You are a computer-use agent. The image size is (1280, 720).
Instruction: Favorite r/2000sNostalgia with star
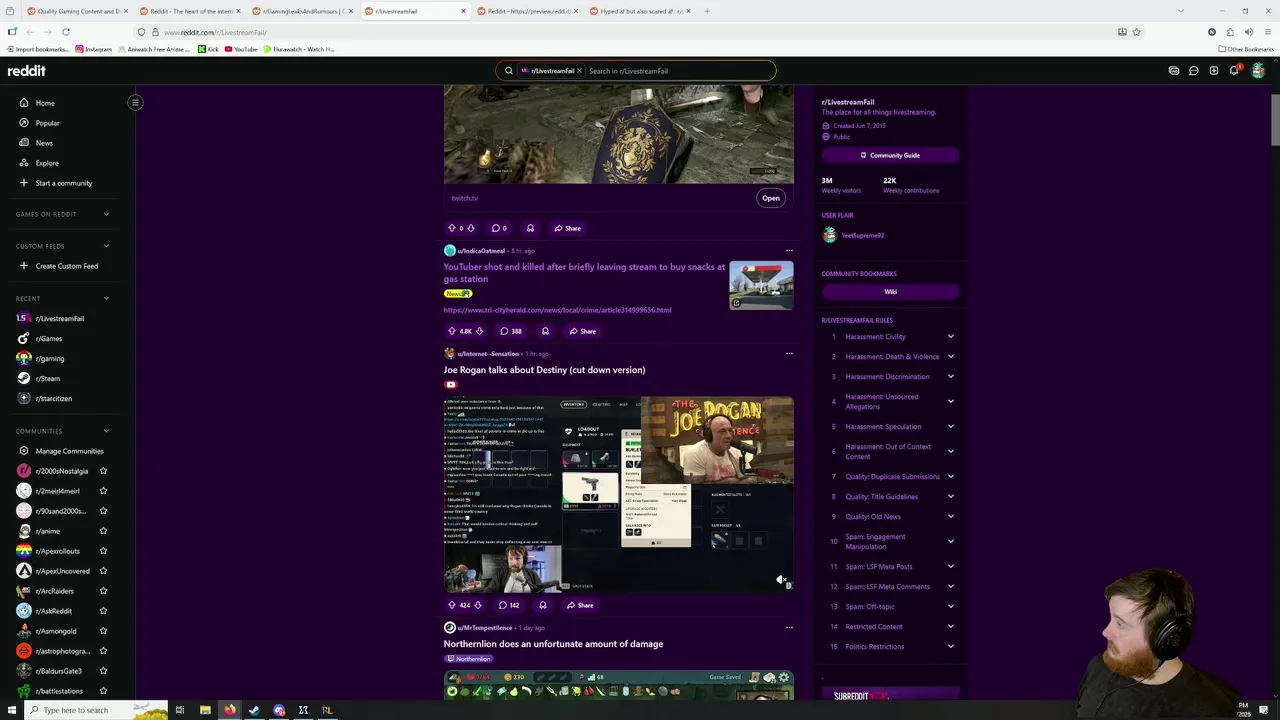[103, 471]
